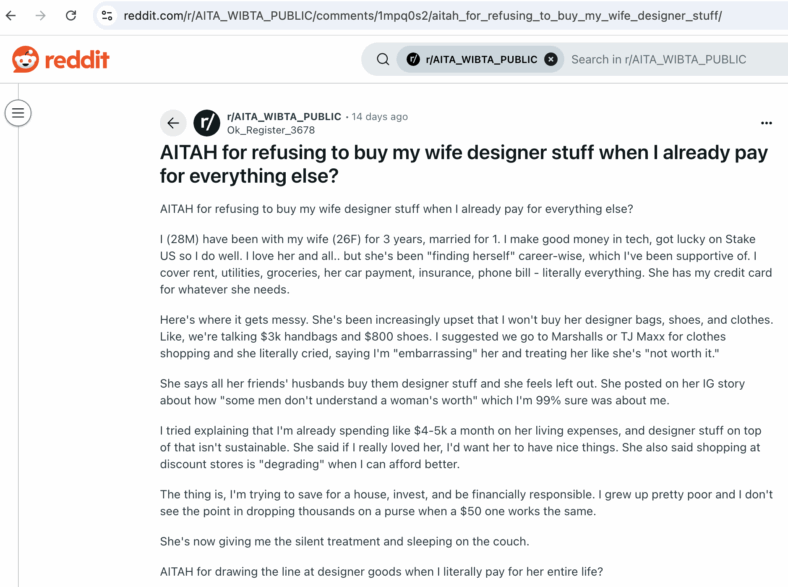This screenshot has height=587, width=788.
Task: Click the r/AITA_WIBTA_PUBLIC search scope chip
Action: (x=480, y=59)
